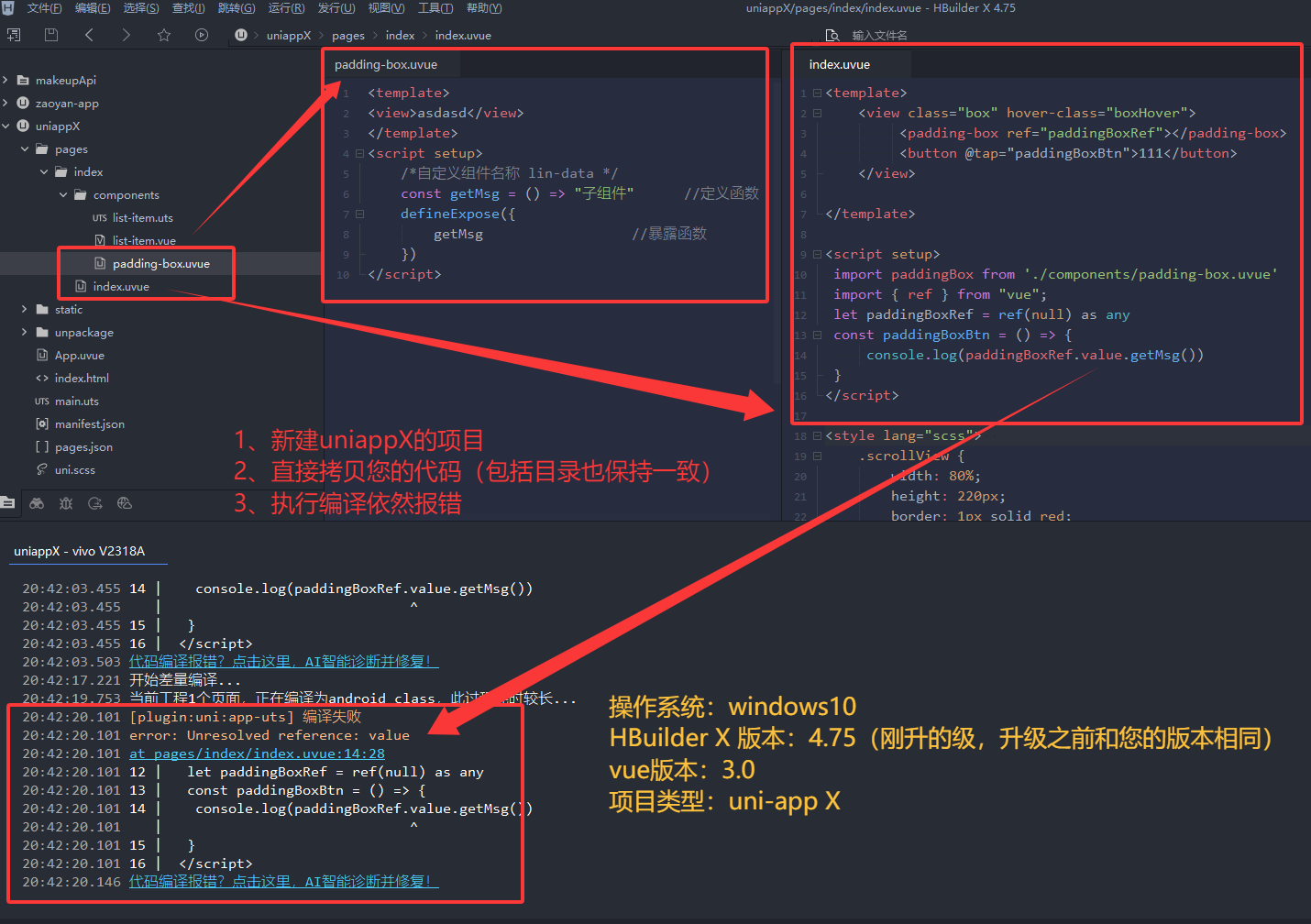Viewport: 1311px width, 924px height.
Task: Switch to the index.uvue editor tab
Action: pos(840,65)
